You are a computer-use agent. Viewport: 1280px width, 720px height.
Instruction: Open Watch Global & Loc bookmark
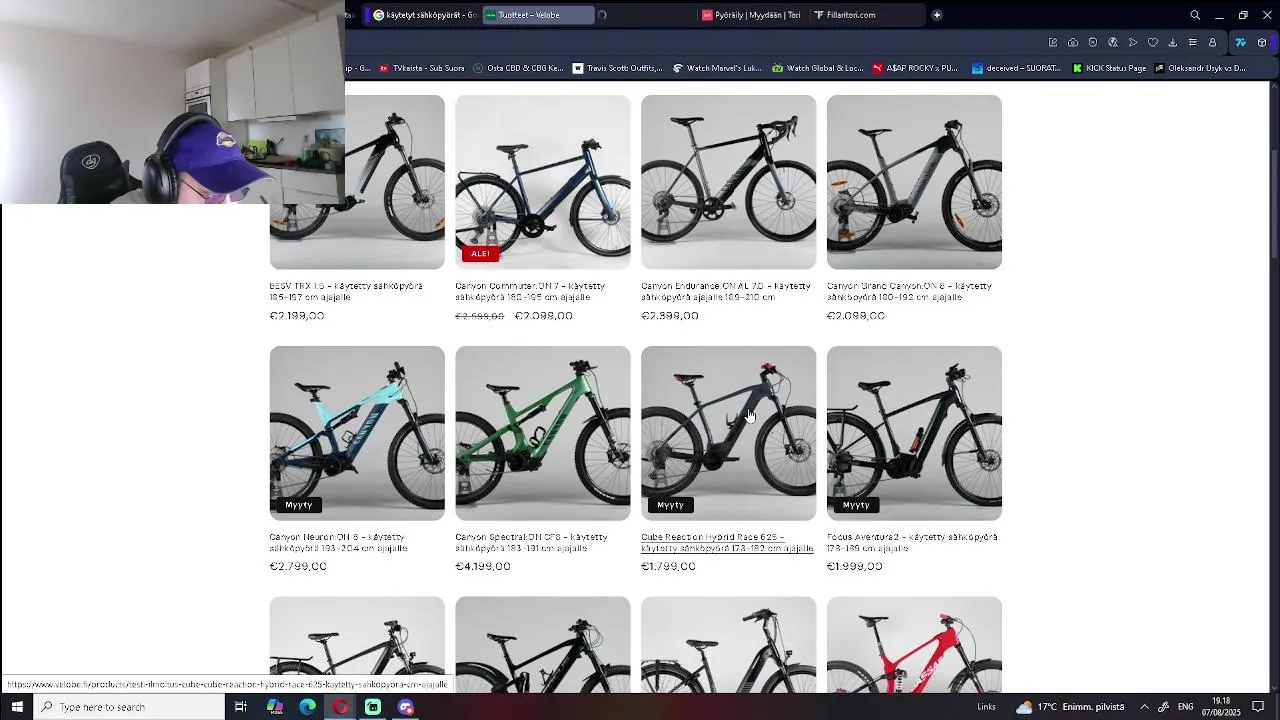tap(817, 68)
